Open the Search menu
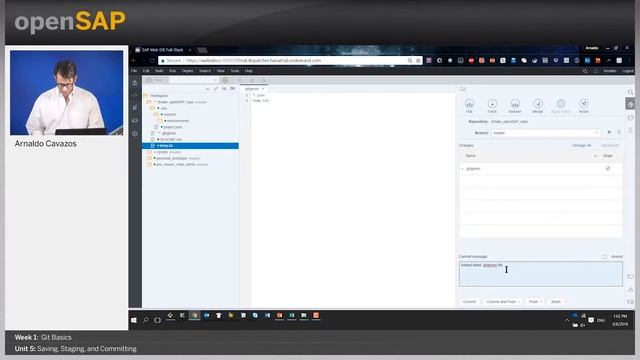Image resolution: width=640 pixels, height=360 pixels. coord(205,71)
